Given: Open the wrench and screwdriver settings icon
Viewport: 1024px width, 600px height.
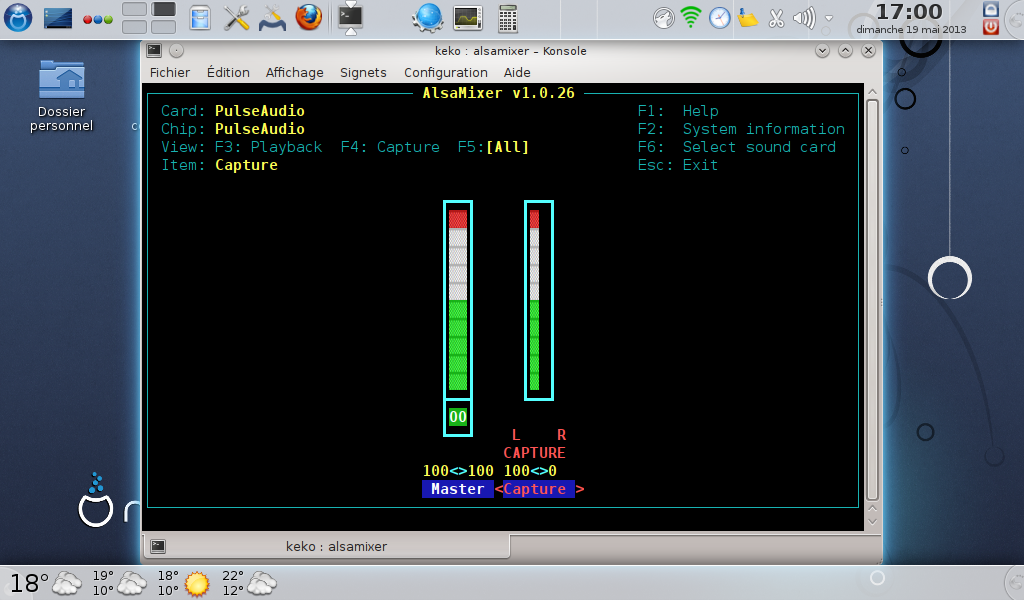Looking at the screenshot, I should tap(236, 18).
